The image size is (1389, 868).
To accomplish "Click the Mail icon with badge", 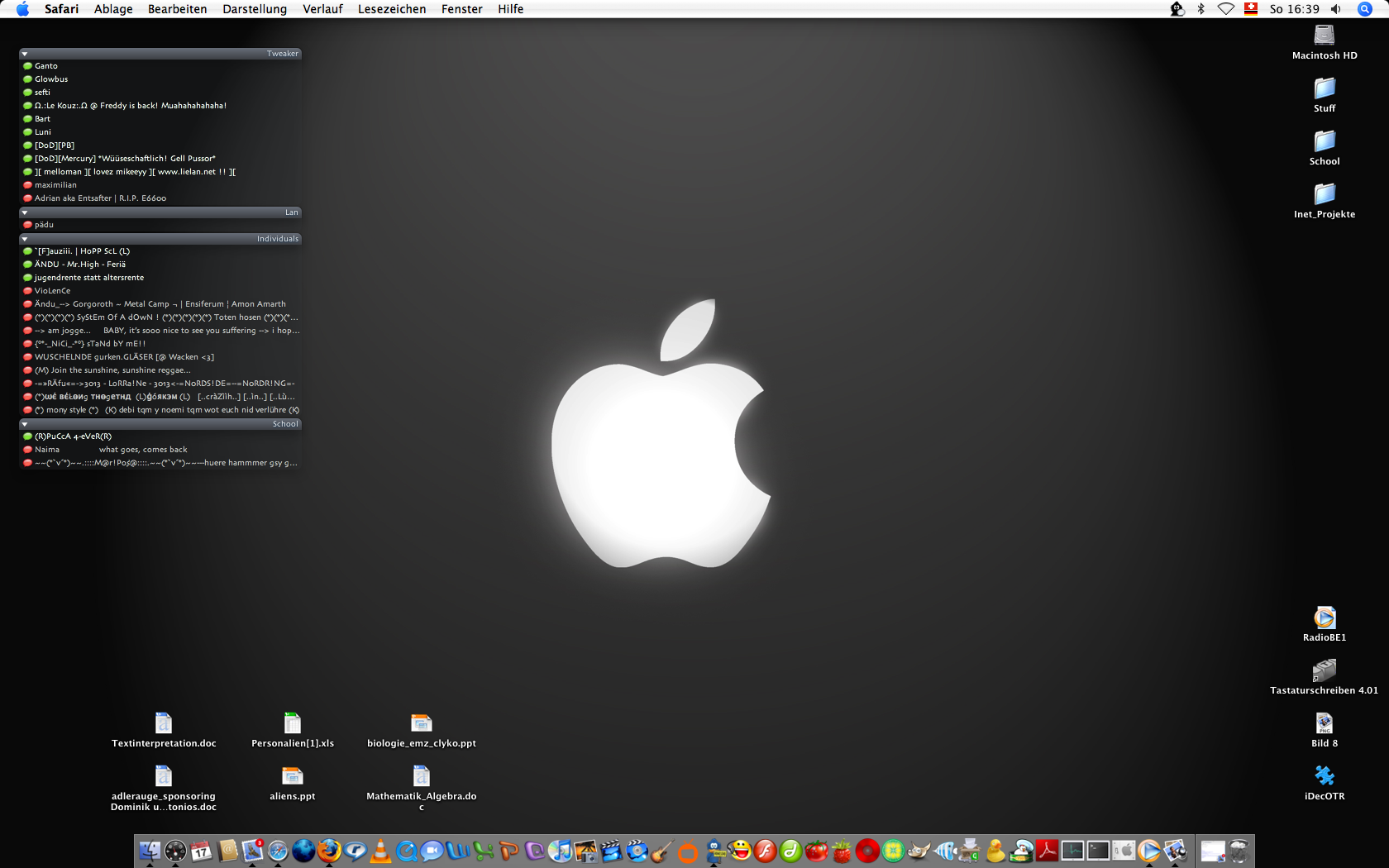I will (x=252, y=850).
